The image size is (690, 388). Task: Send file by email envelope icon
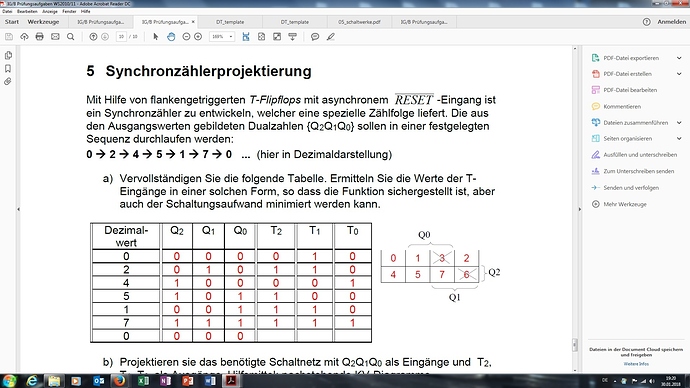point(55,37)
